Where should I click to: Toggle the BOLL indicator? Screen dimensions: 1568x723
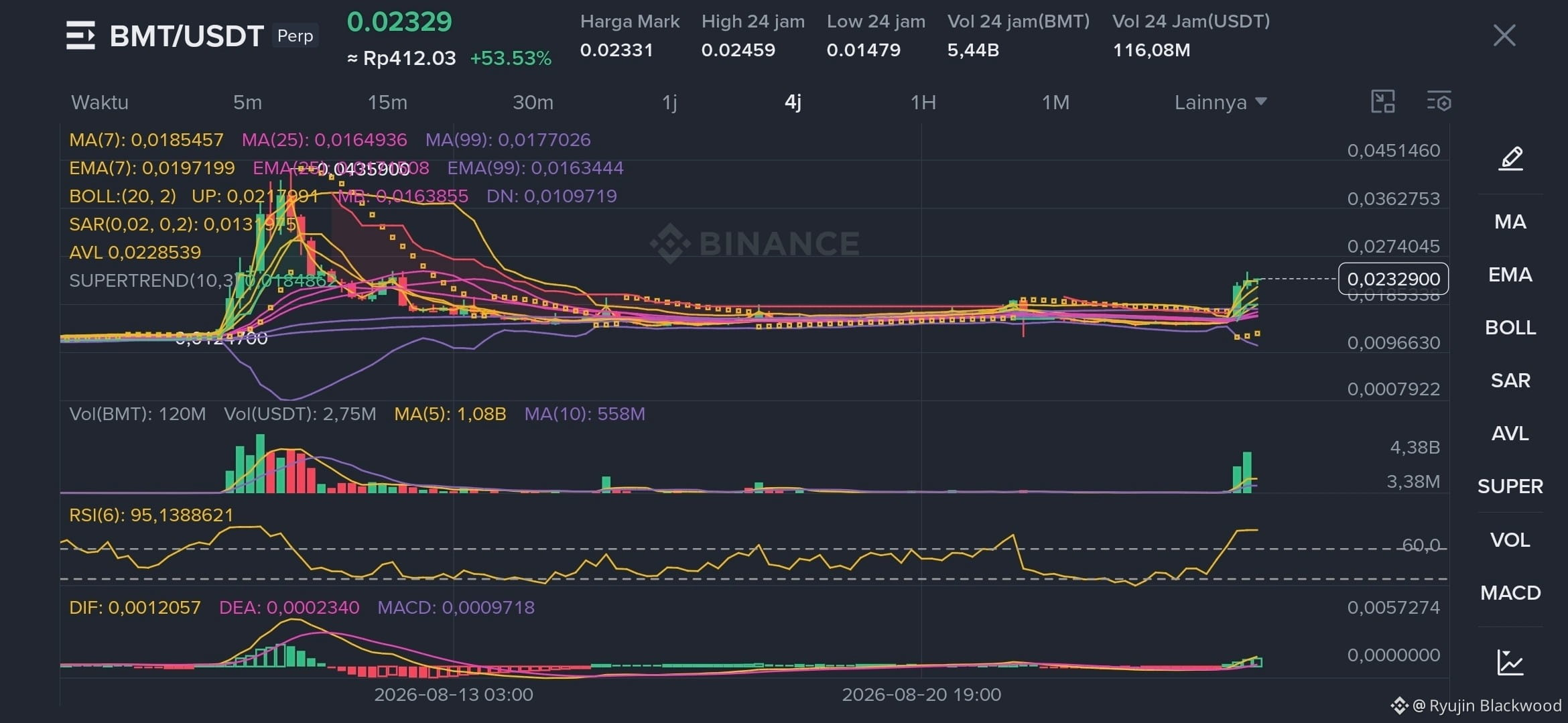tap(1510, 328)
